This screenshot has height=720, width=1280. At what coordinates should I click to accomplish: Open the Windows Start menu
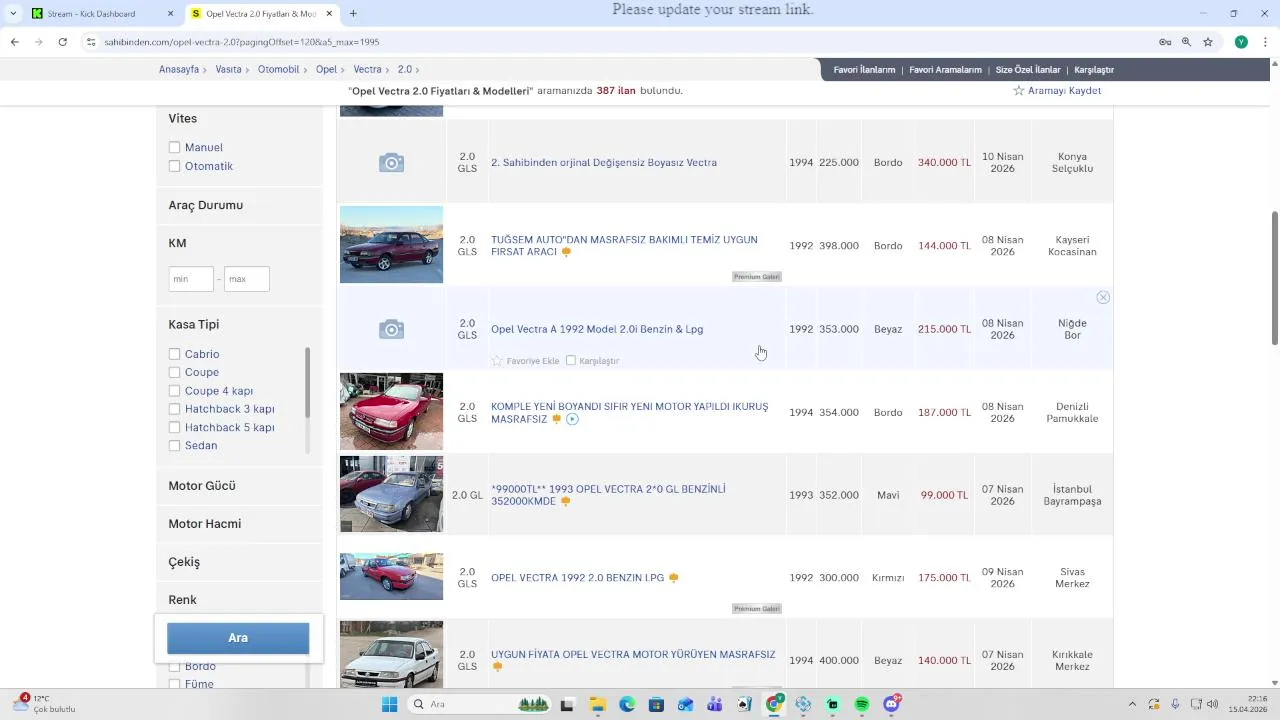click(390, 704)
